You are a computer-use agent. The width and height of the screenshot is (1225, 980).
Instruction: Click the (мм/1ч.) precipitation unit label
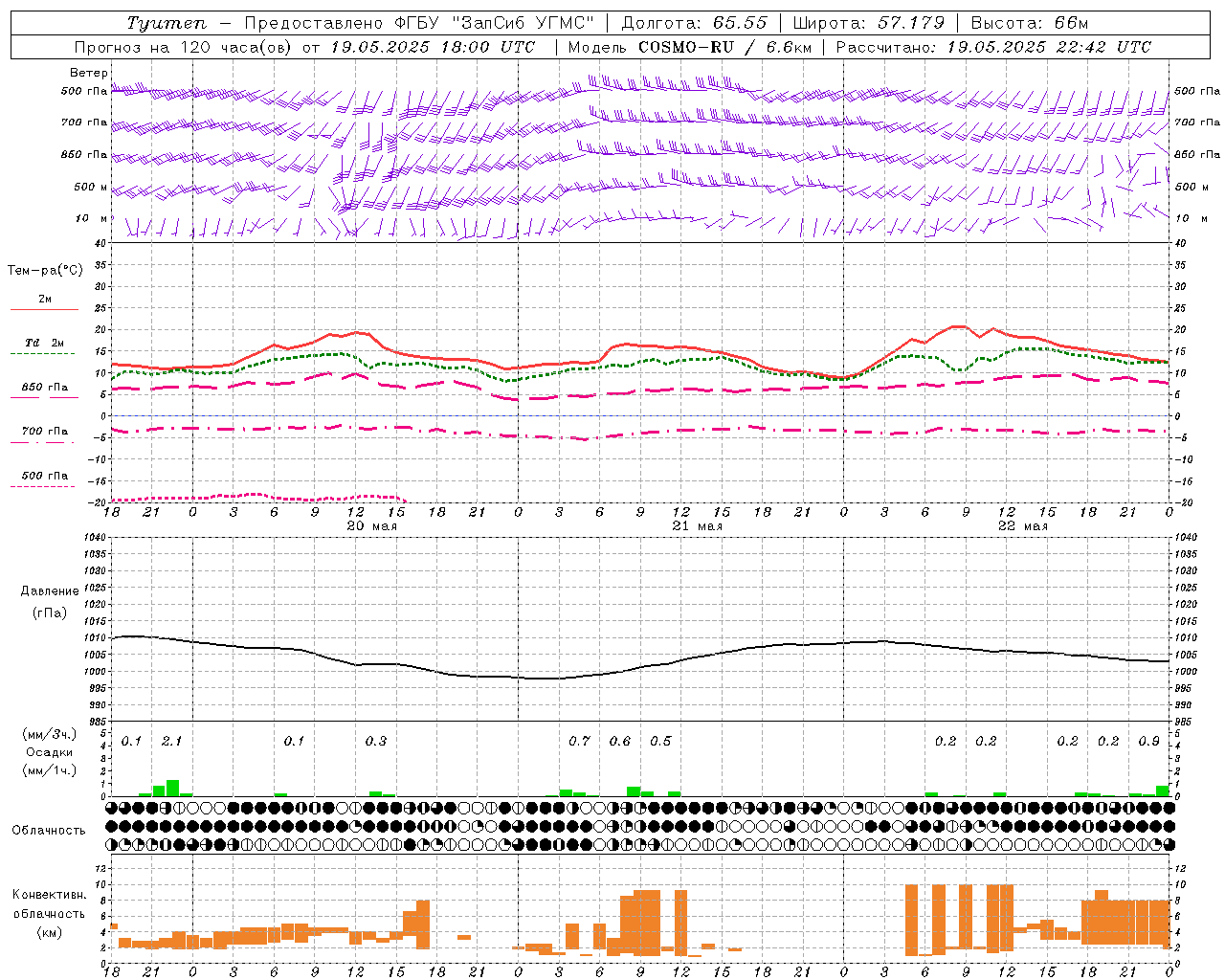pyautogui.click(x=50, y=770)
